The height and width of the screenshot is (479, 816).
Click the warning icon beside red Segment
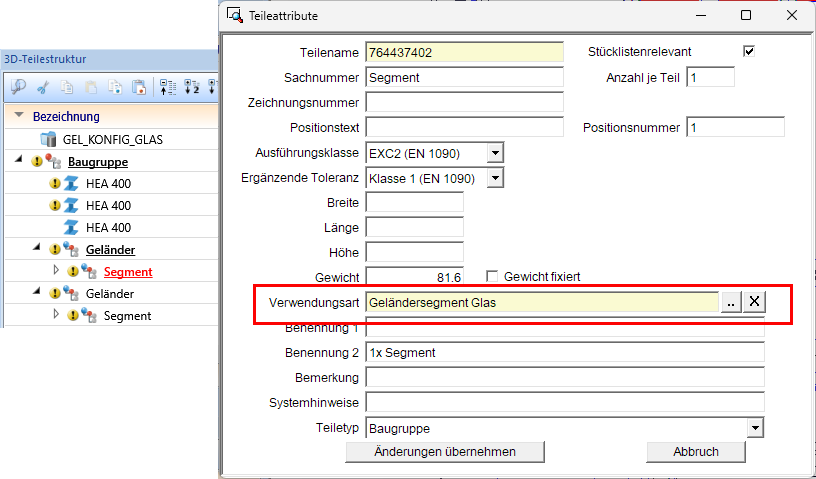[x=73, y=272]
